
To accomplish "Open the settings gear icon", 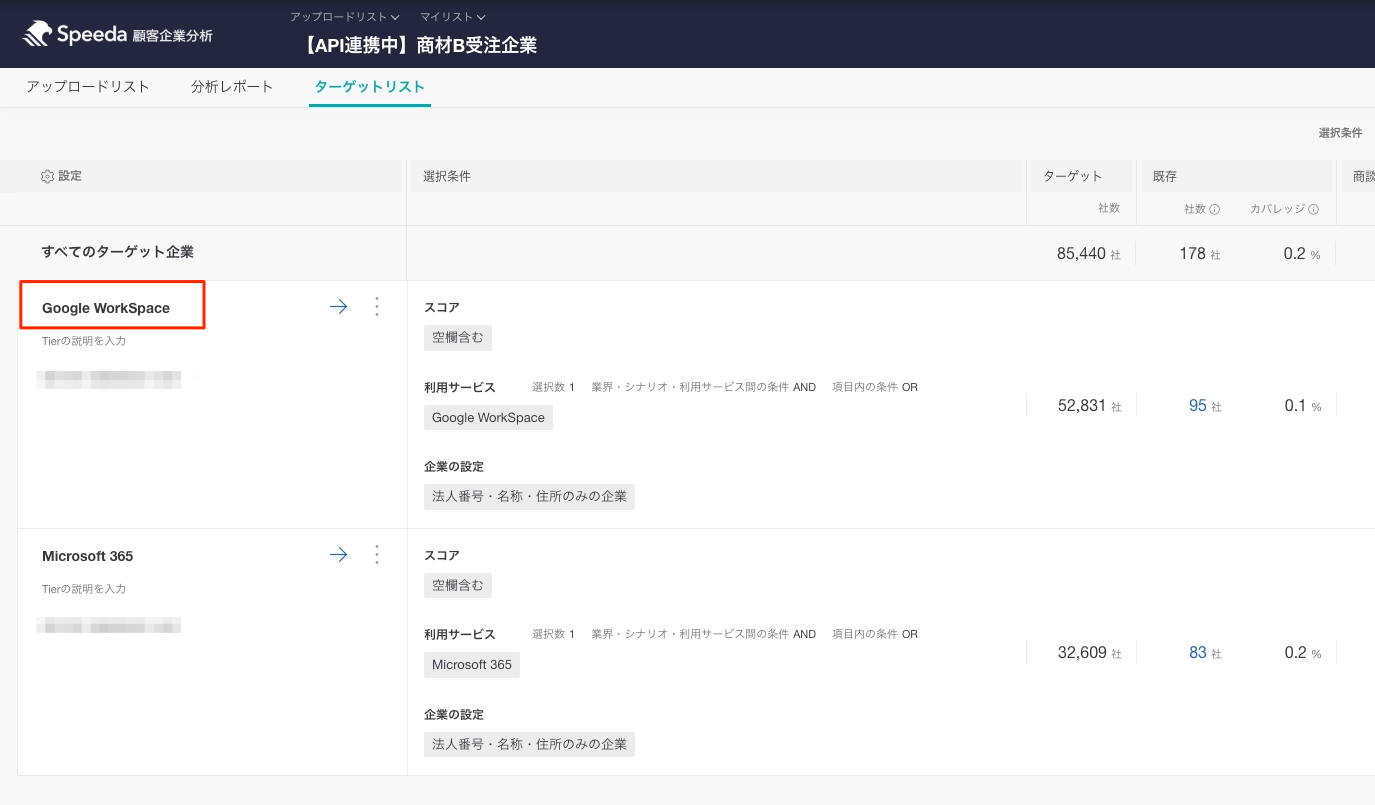I will (x=47, y=176).
